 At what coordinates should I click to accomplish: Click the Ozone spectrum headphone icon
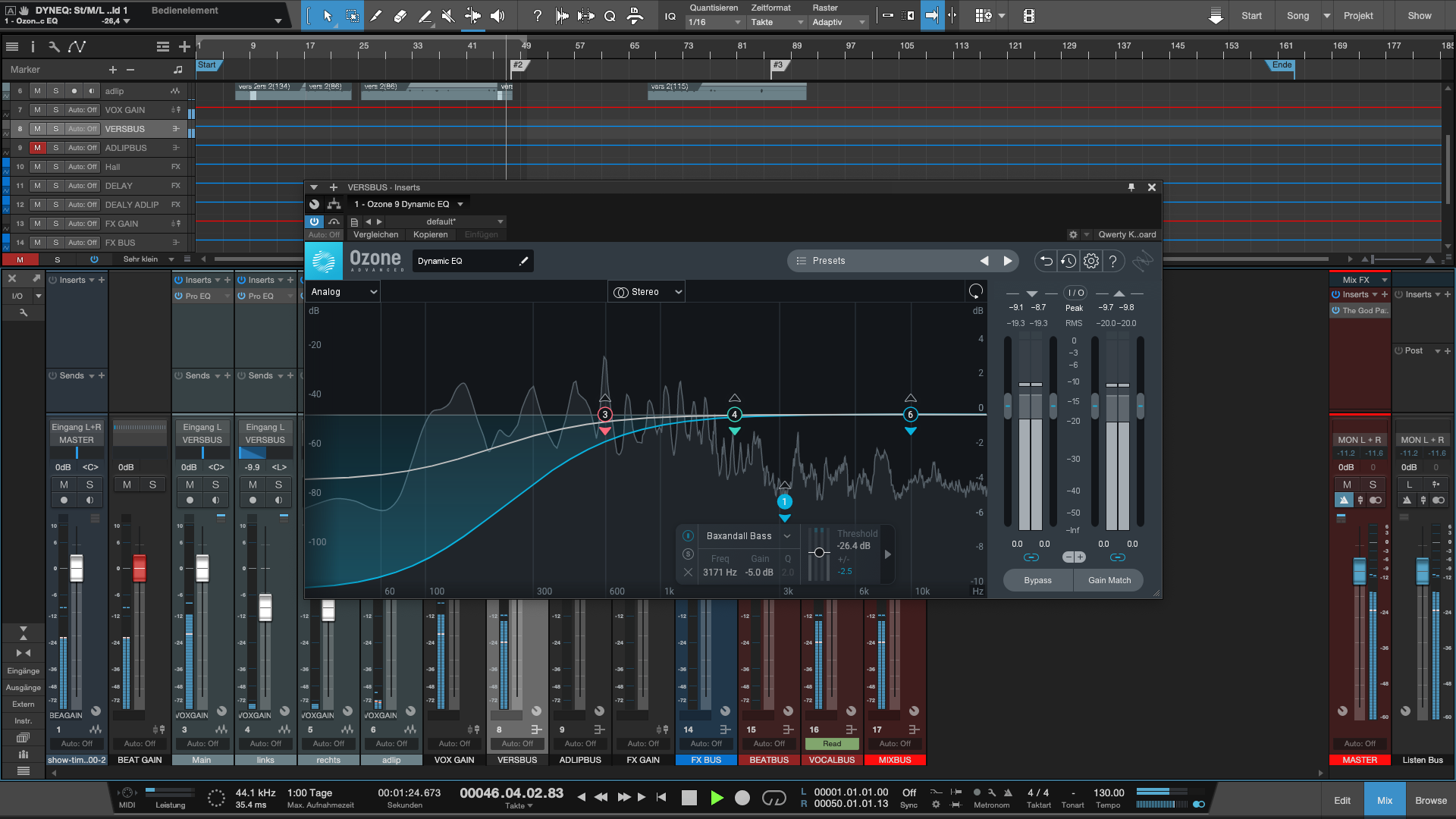pyautogui.click(x=976, y=291)
